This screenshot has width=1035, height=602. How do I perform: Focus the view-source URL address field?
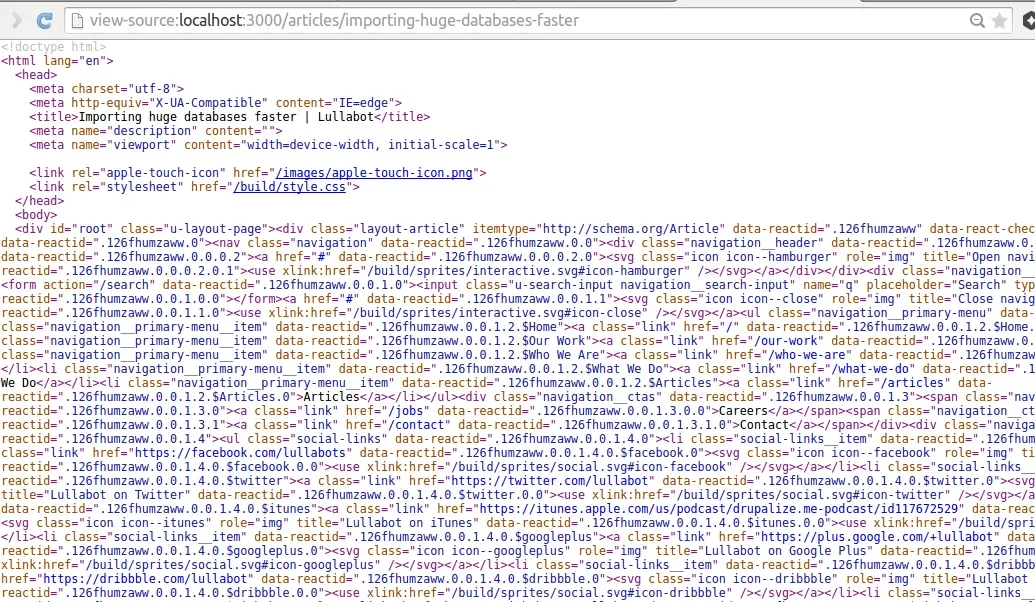500,20
